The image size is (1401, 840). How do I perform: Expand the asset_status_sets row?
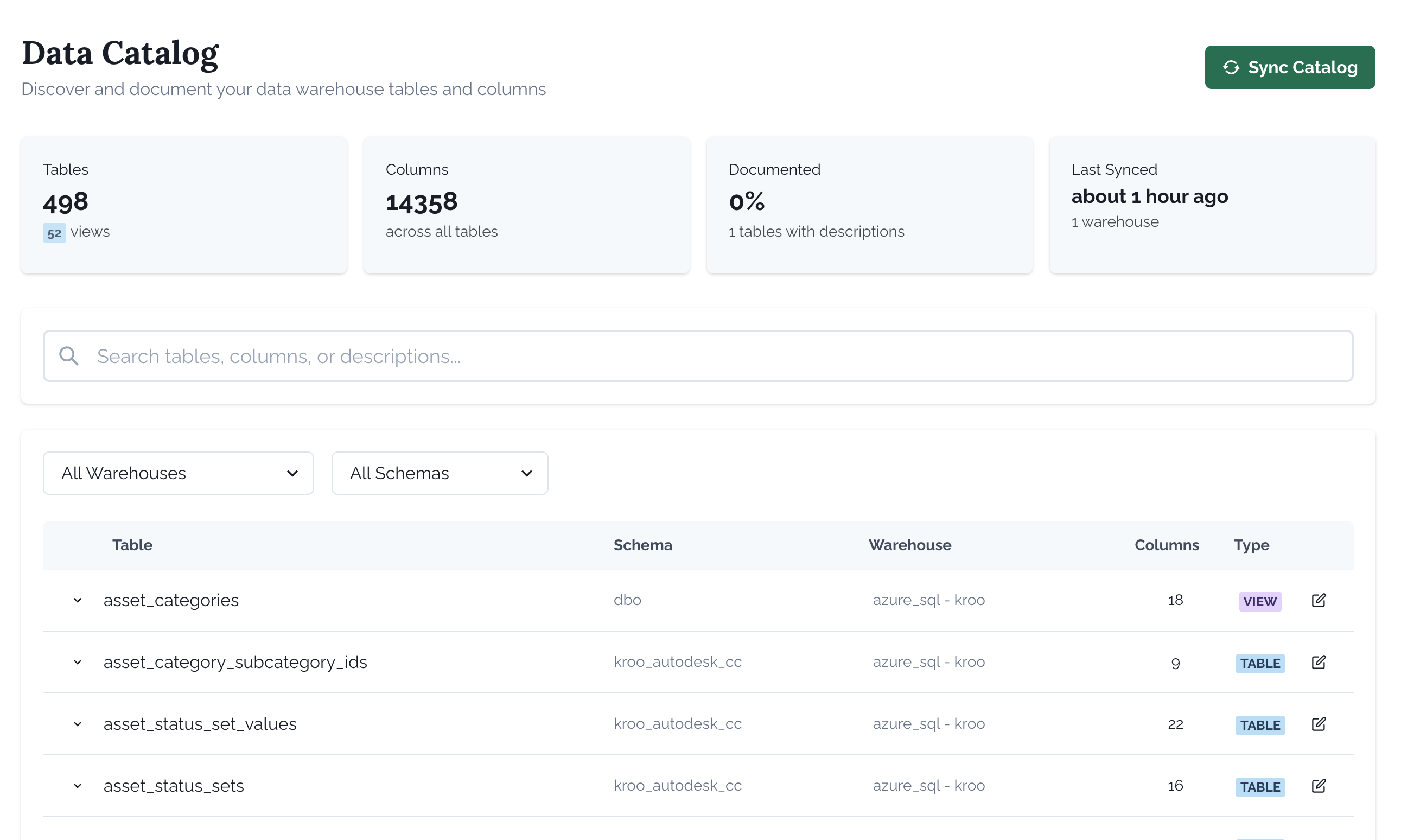coord(78,786)
